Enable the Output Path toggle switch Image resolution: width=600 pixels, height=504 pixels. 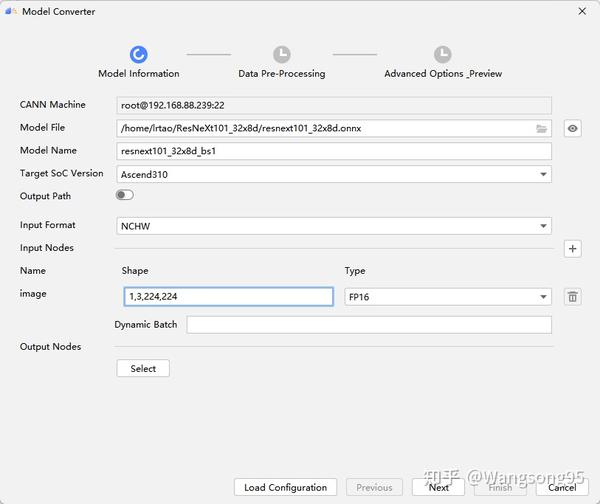click(125, 195)
